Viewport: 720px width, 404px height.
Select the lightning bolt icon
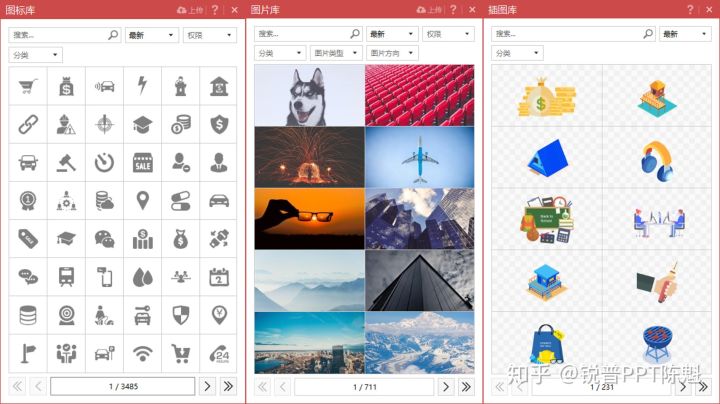coord(143,86)
